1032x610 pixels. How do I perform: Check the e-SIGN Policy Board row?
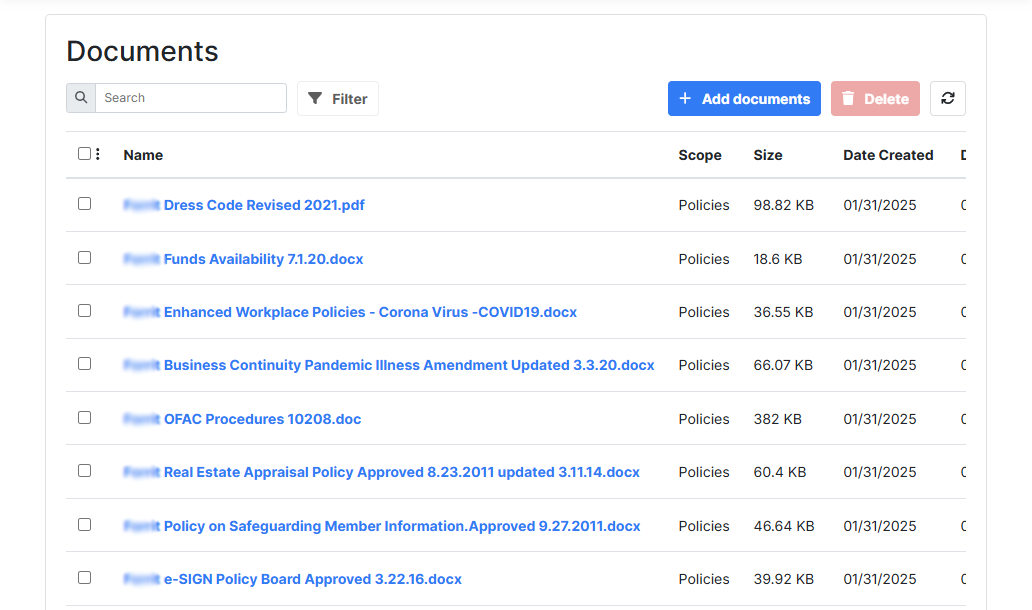click(x=84, y=578)
